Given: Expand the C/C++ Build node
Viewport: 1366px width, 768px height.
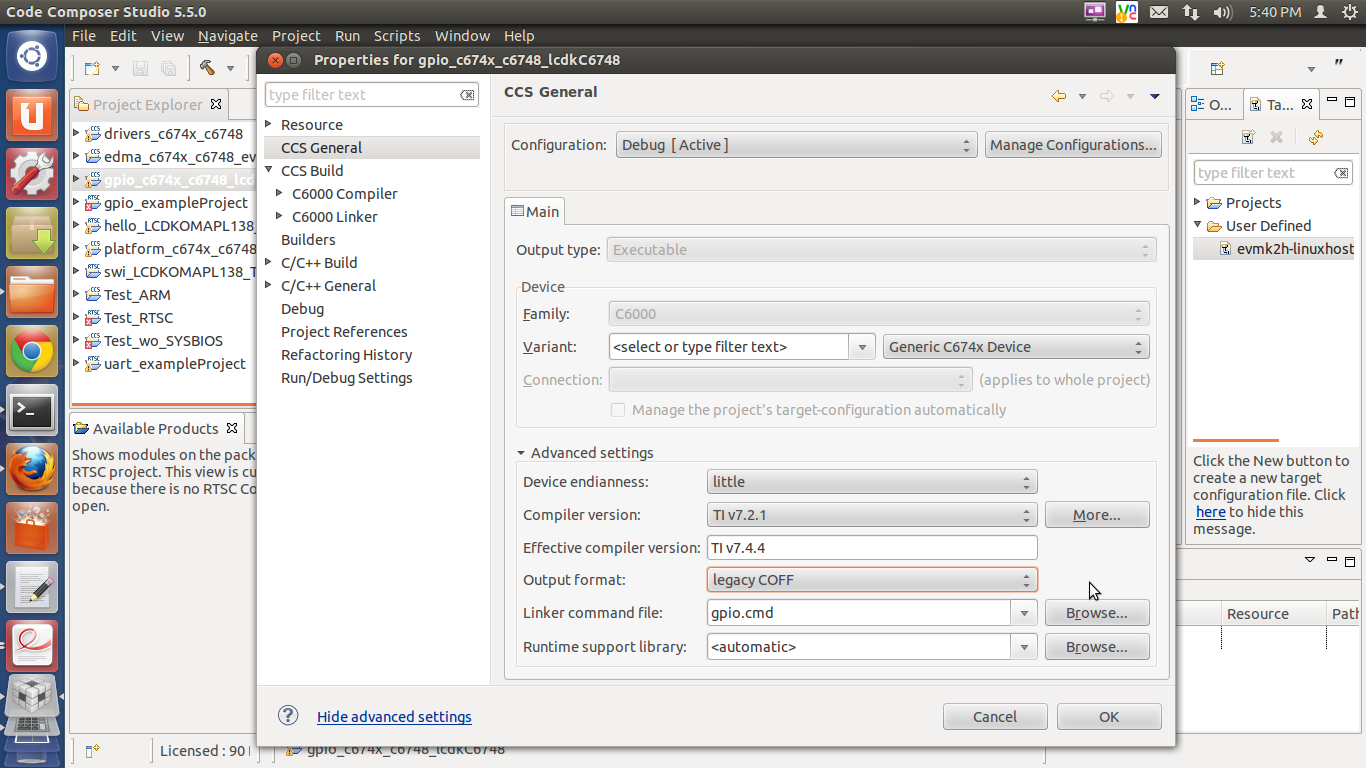Looking at the screenshot, I should (269, 262).
